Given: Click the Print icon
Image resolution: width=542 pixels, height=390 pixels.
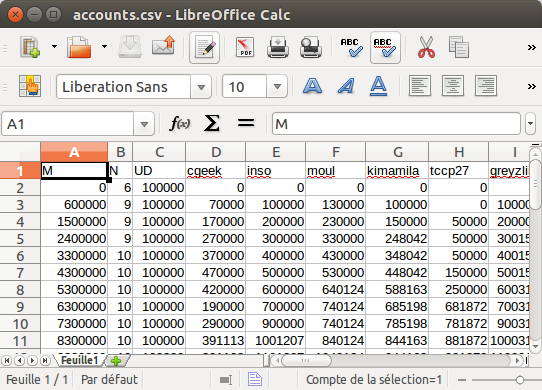Looking at the screenshot, I should click(x=278, y=47).
